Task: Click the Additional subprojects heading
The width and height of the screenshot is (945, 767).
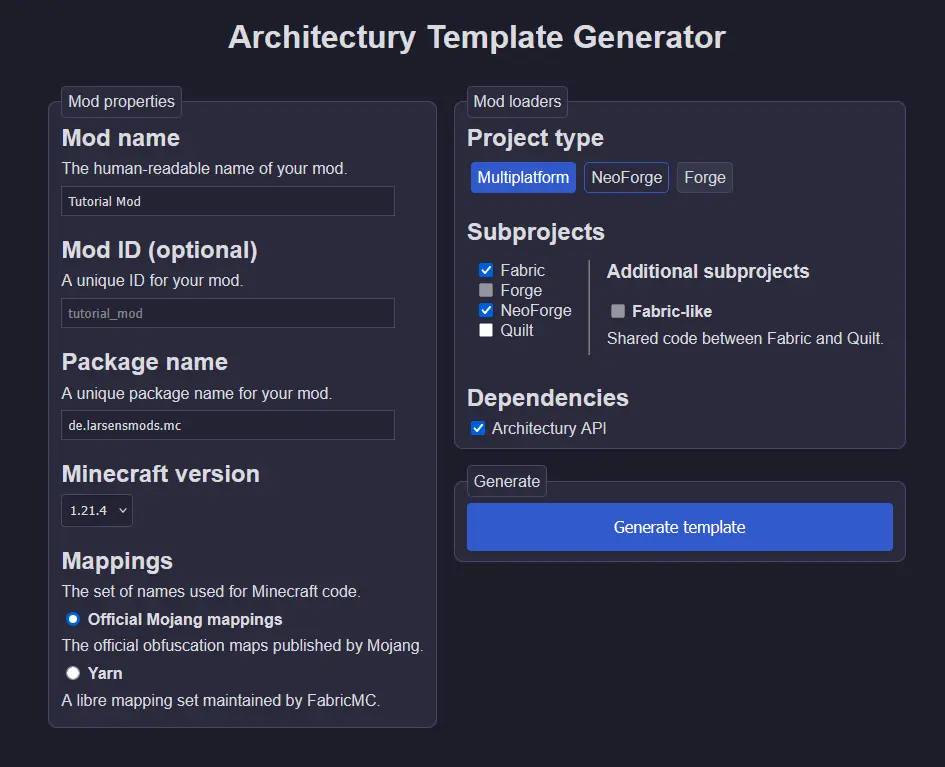Action: [708, 272]
